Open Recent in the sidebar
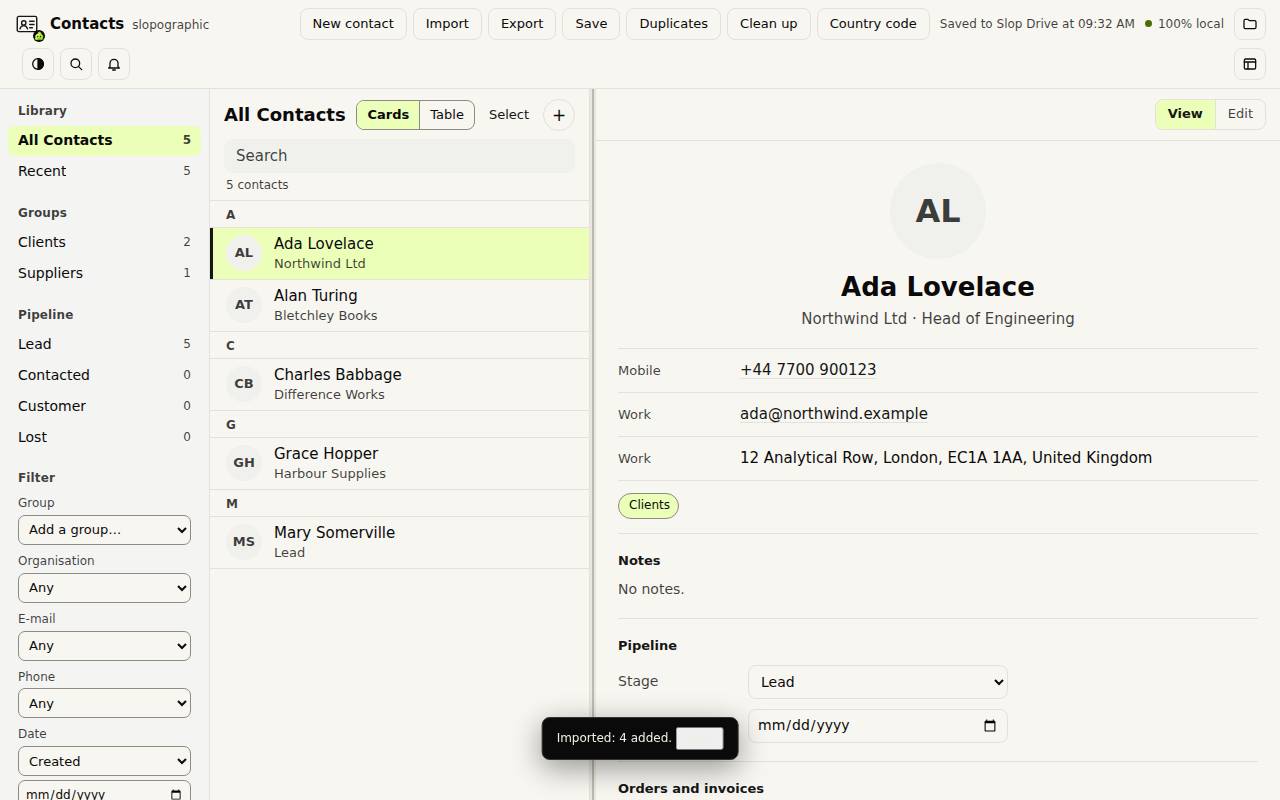 point(104,171)
